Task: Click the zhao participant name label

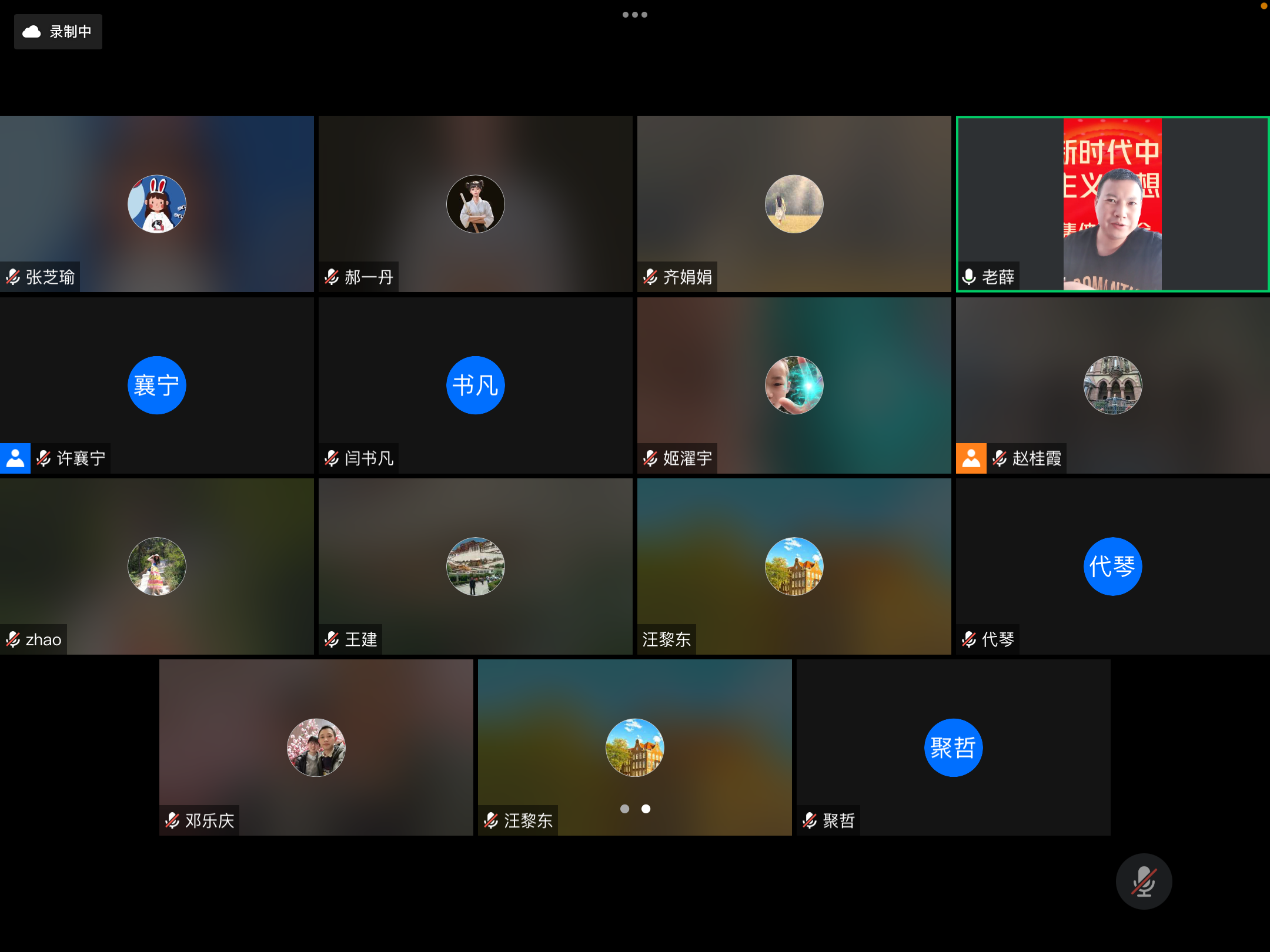Action: click(x=44, y=639)
